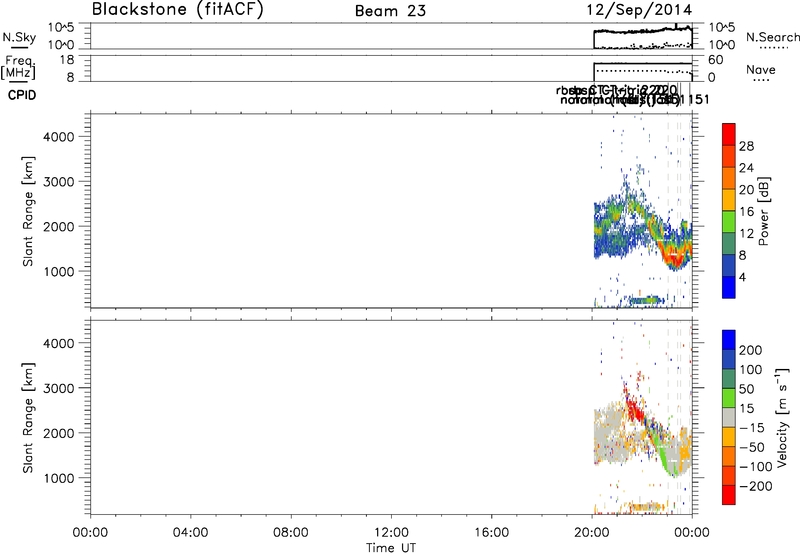
Task: Click the '200' value on Velocity colorbar
Action: pos(751,350)
